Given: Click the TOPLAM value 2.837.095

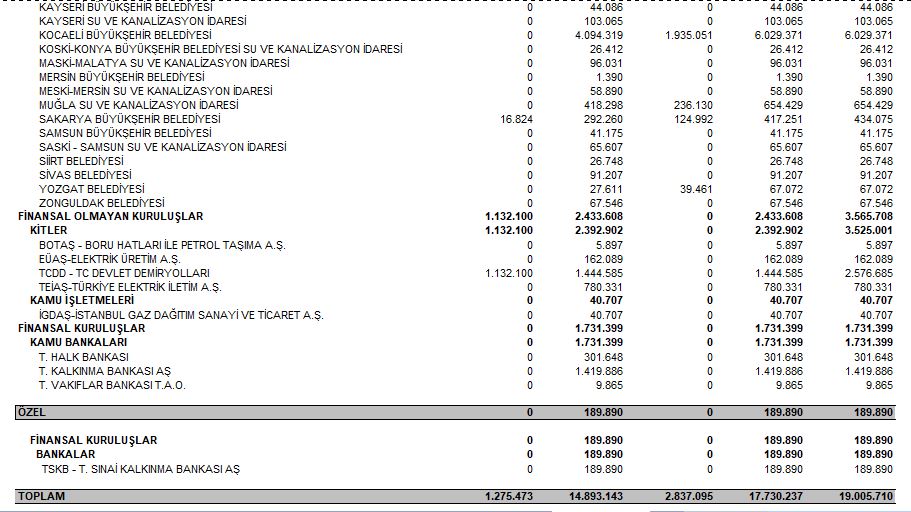Looking at the screenshot, I should pyautogui.click(x=689, y=496).
